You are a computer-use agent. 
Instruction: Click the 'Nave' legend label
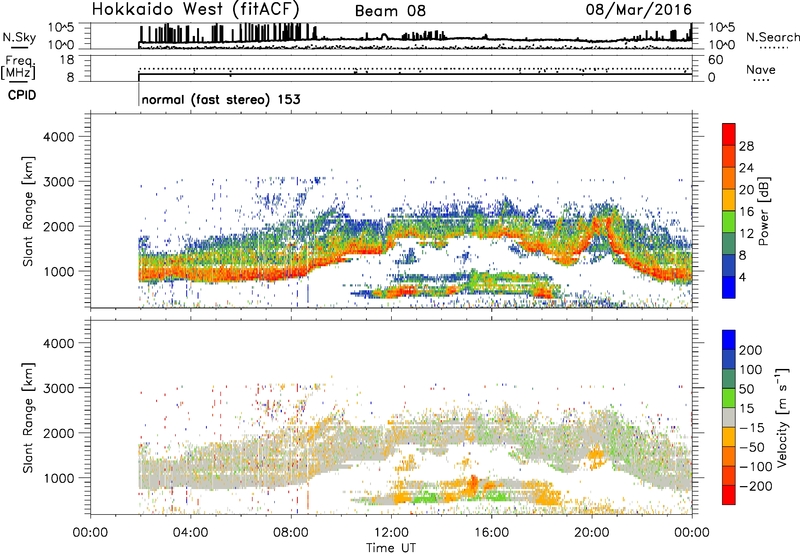(761, 70)
